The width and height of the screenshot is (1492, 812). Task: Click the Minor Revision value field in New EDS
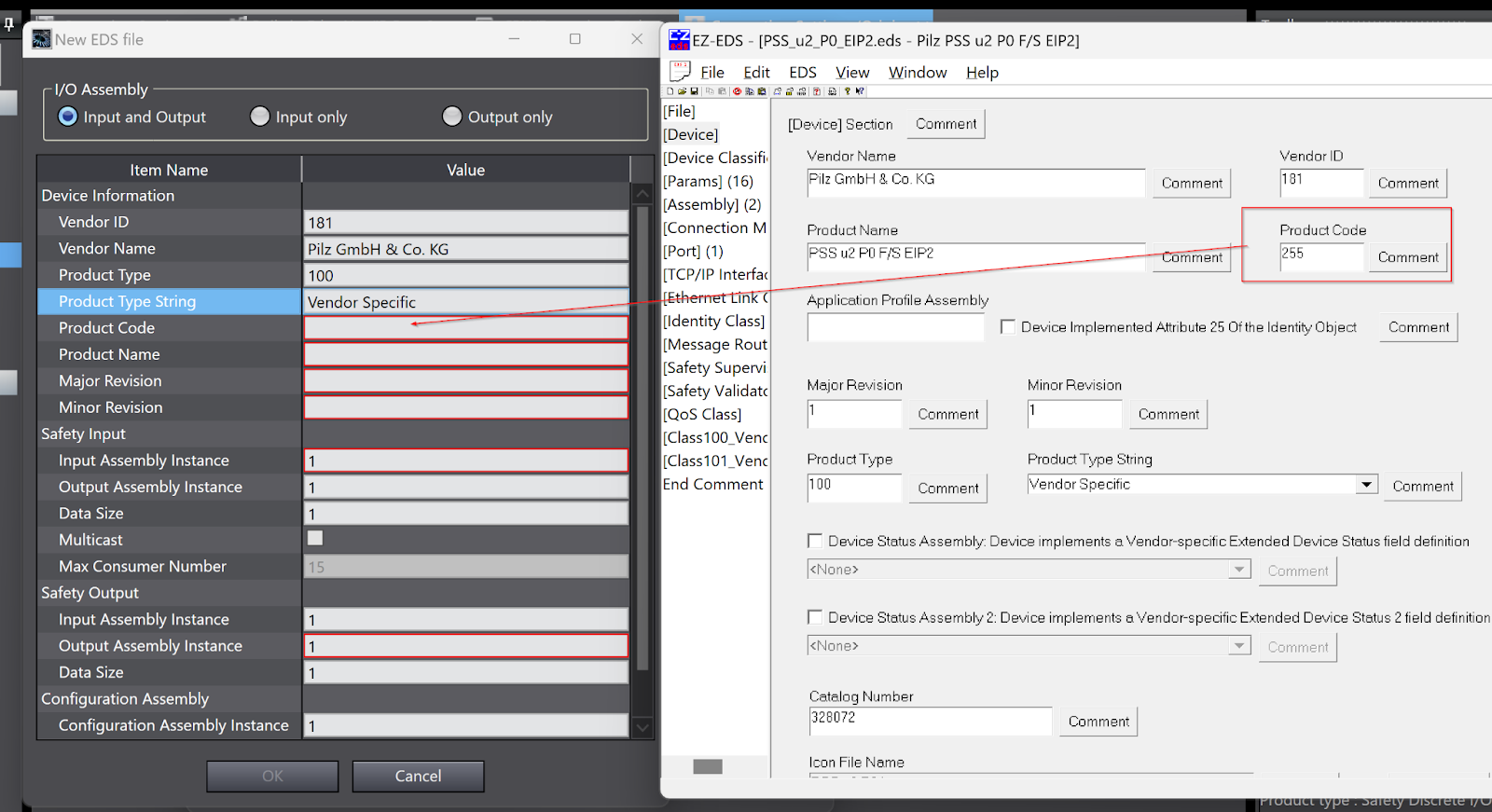point(466,407)
